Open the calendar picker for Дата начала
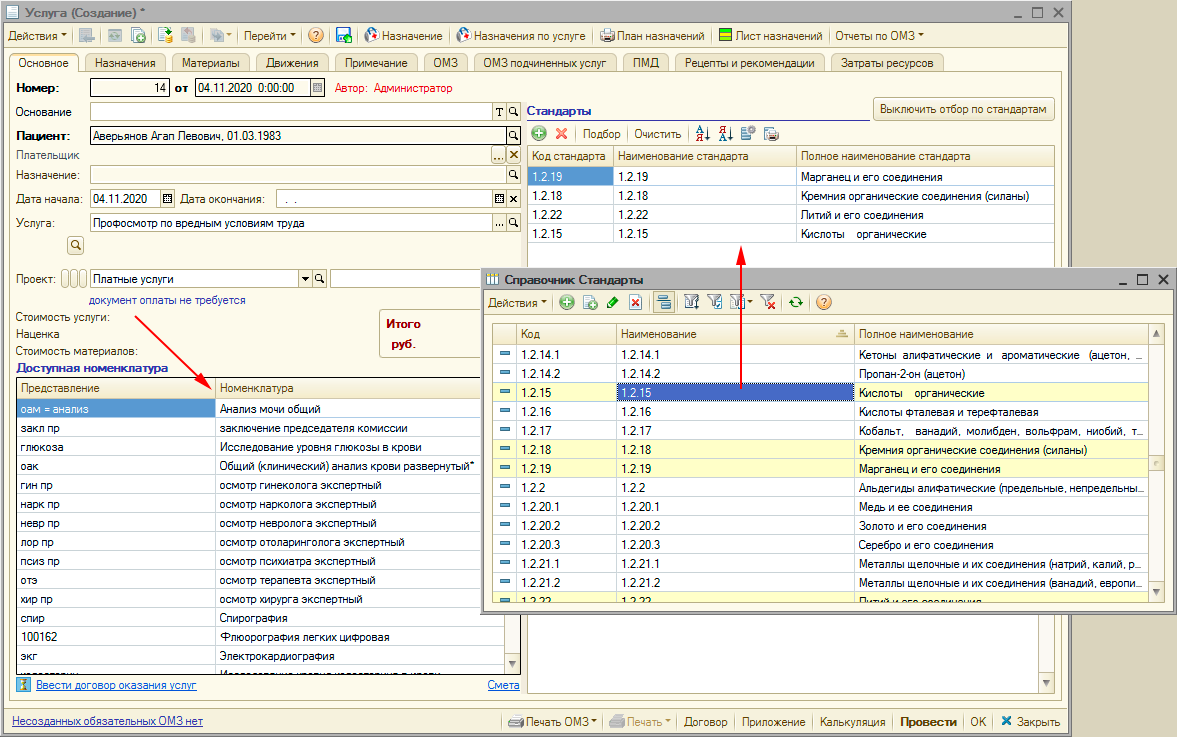The height and width of the screenshot is (737, 1177). tap(167, 198)
